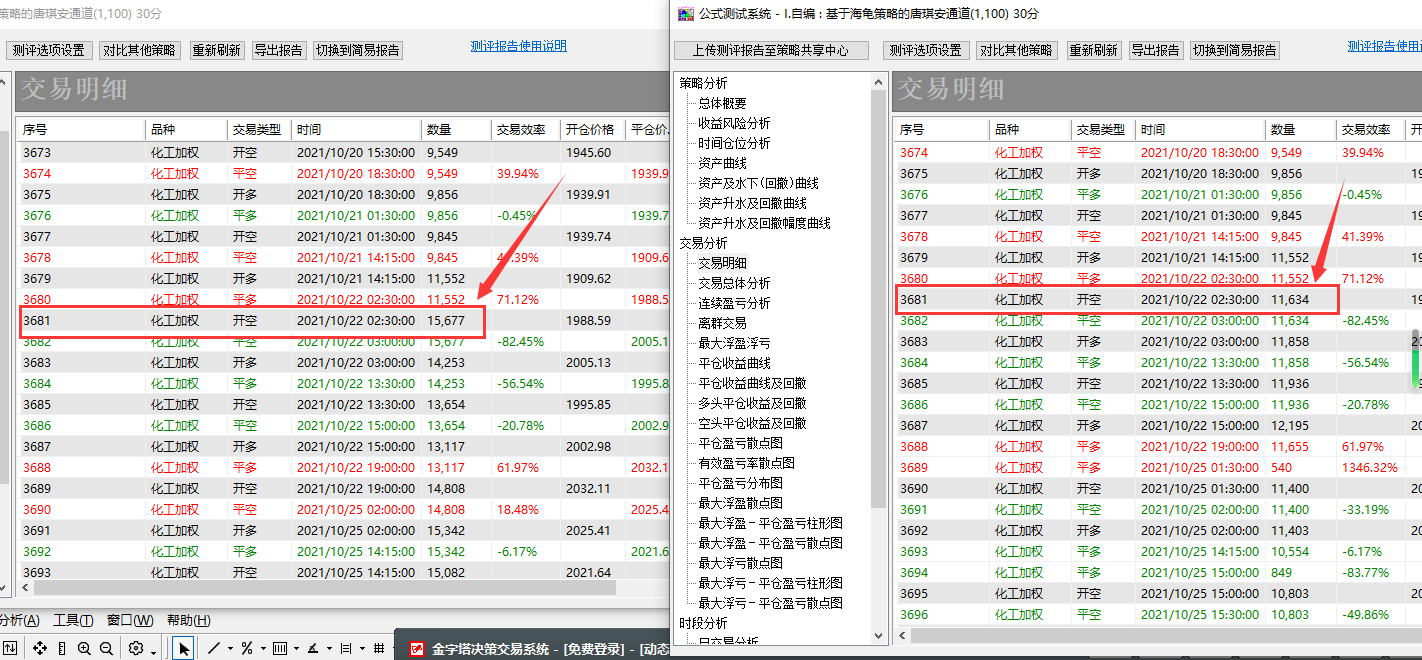
Task: Select the parallel bars drawing tool
Action: 280,648
